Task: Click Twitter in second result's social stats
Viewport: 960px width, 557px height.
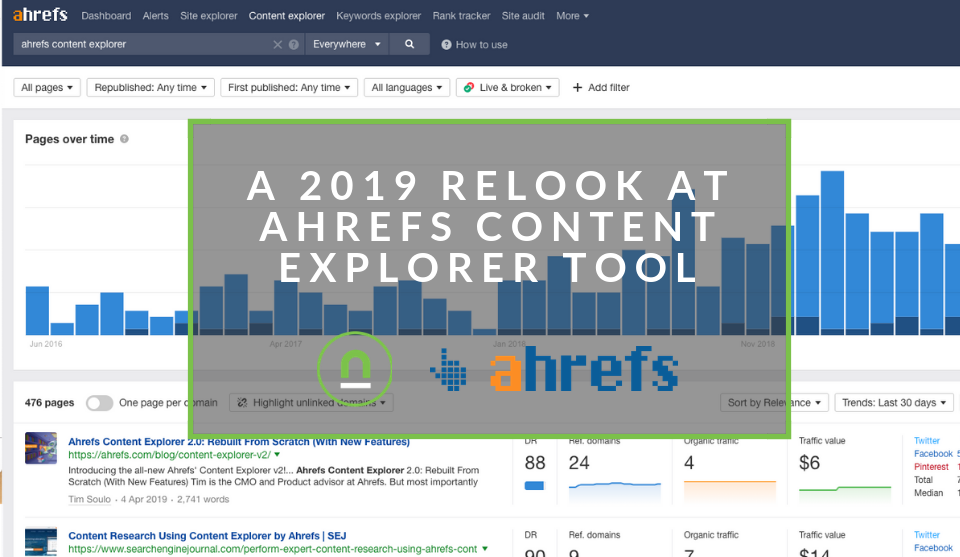Action: tap(926, 535)
